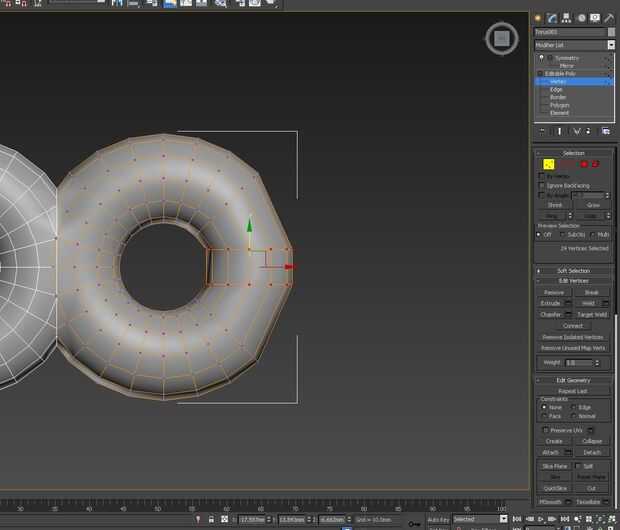620x530 pixels.
Task: Enable the Ignore Backfacing checkbox
Action: pos(542,185)
